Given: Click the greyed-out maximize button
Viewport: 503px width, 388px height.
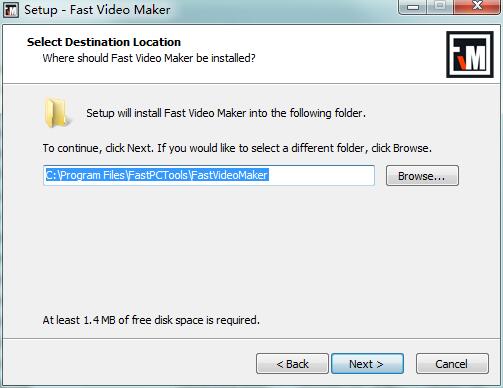Looking at the screenshot, I should pos(440,6).
